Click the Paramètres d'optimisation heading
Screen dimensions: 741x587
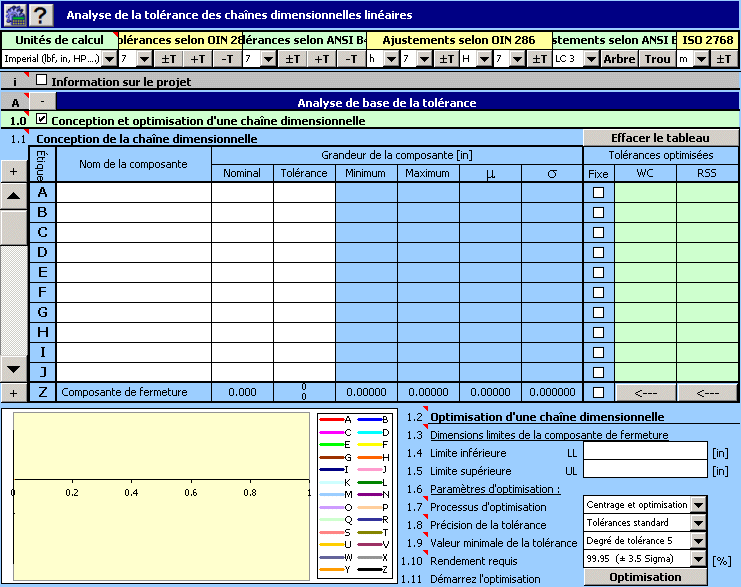point(495,489)
